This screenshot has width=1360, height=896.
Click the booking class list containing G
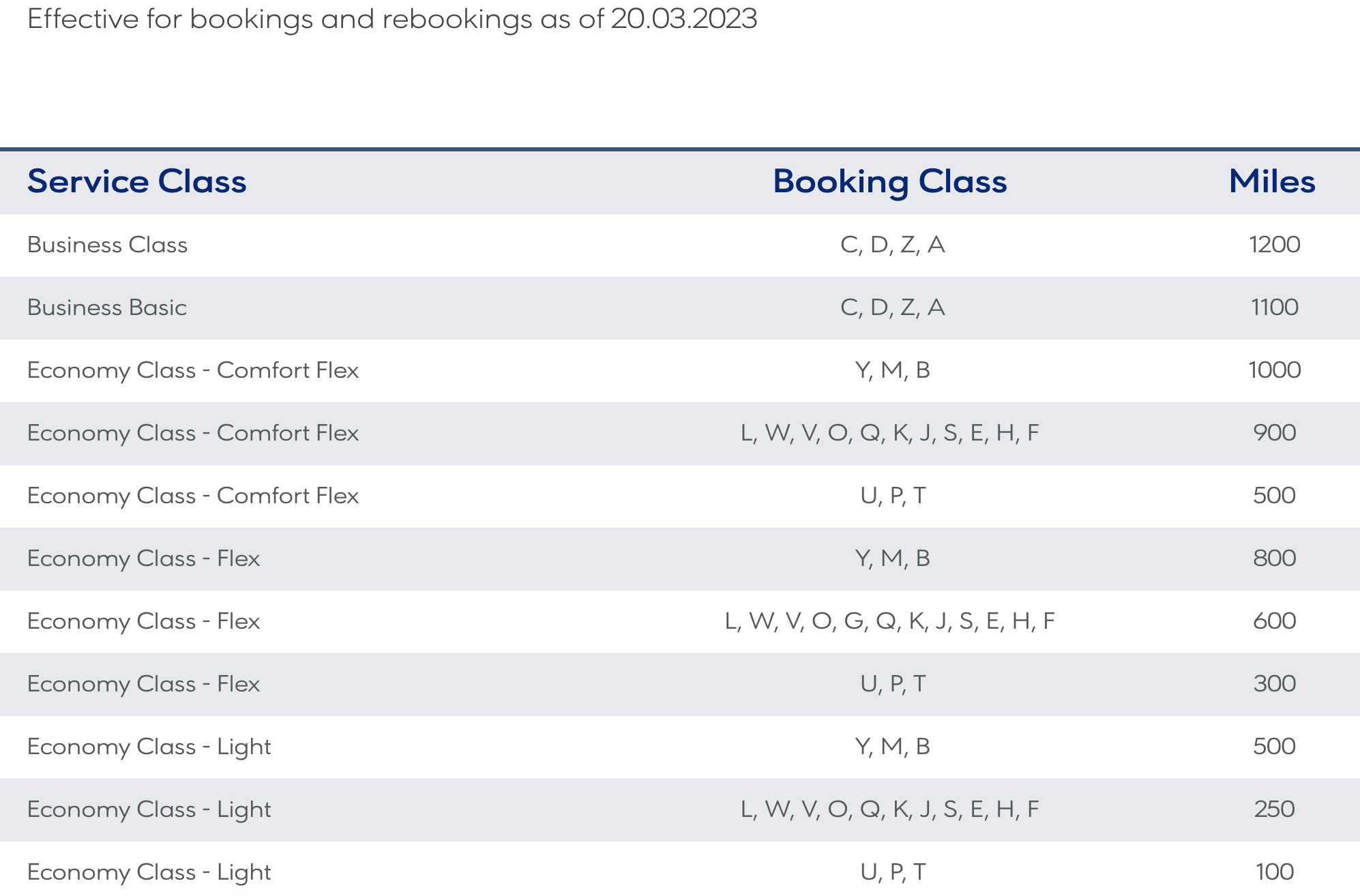889,621
